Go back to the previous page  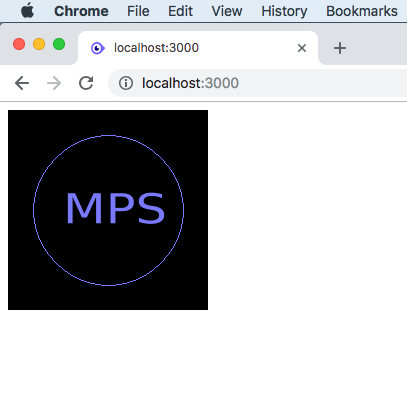pyautogui.click(x=22, y=83)
